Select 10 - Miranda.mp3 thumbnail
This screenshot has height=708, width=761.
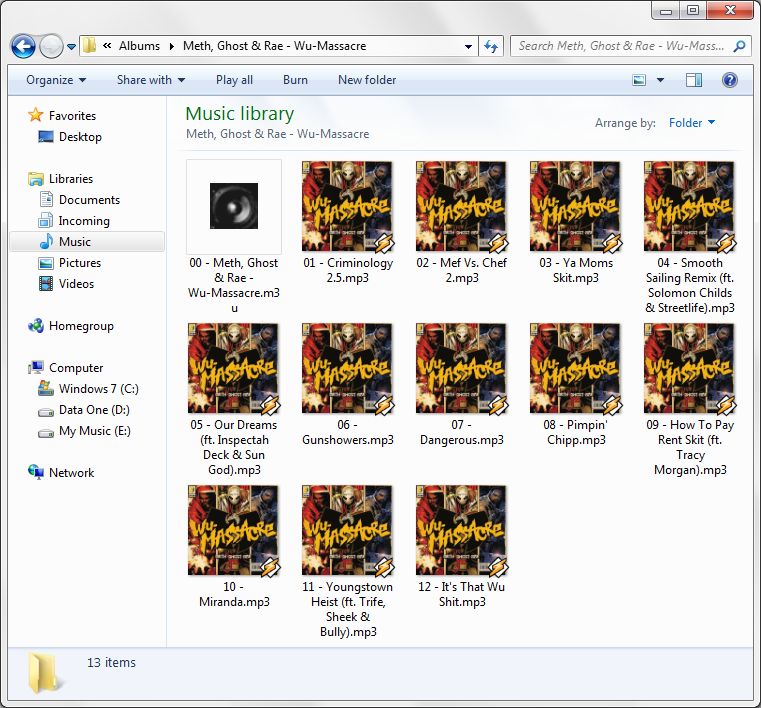pyautogui.click(x=234, y=530)
